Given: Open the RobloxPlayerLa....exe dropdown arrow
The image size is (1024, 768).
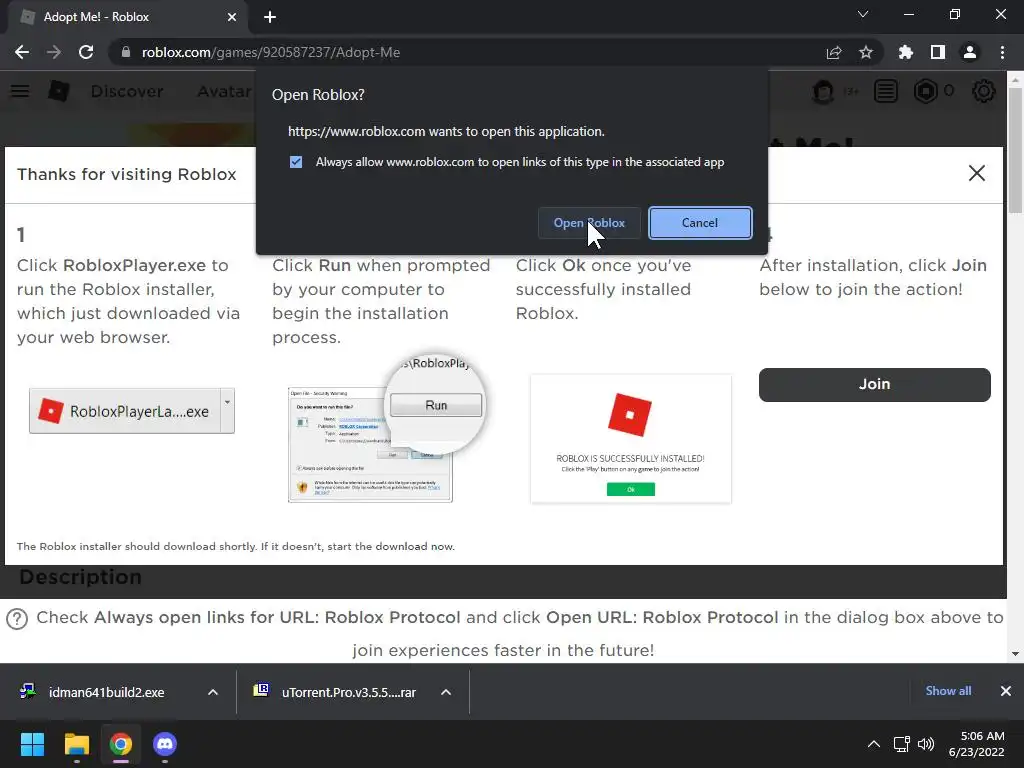Looking at the screenshot, I should 227,410.
